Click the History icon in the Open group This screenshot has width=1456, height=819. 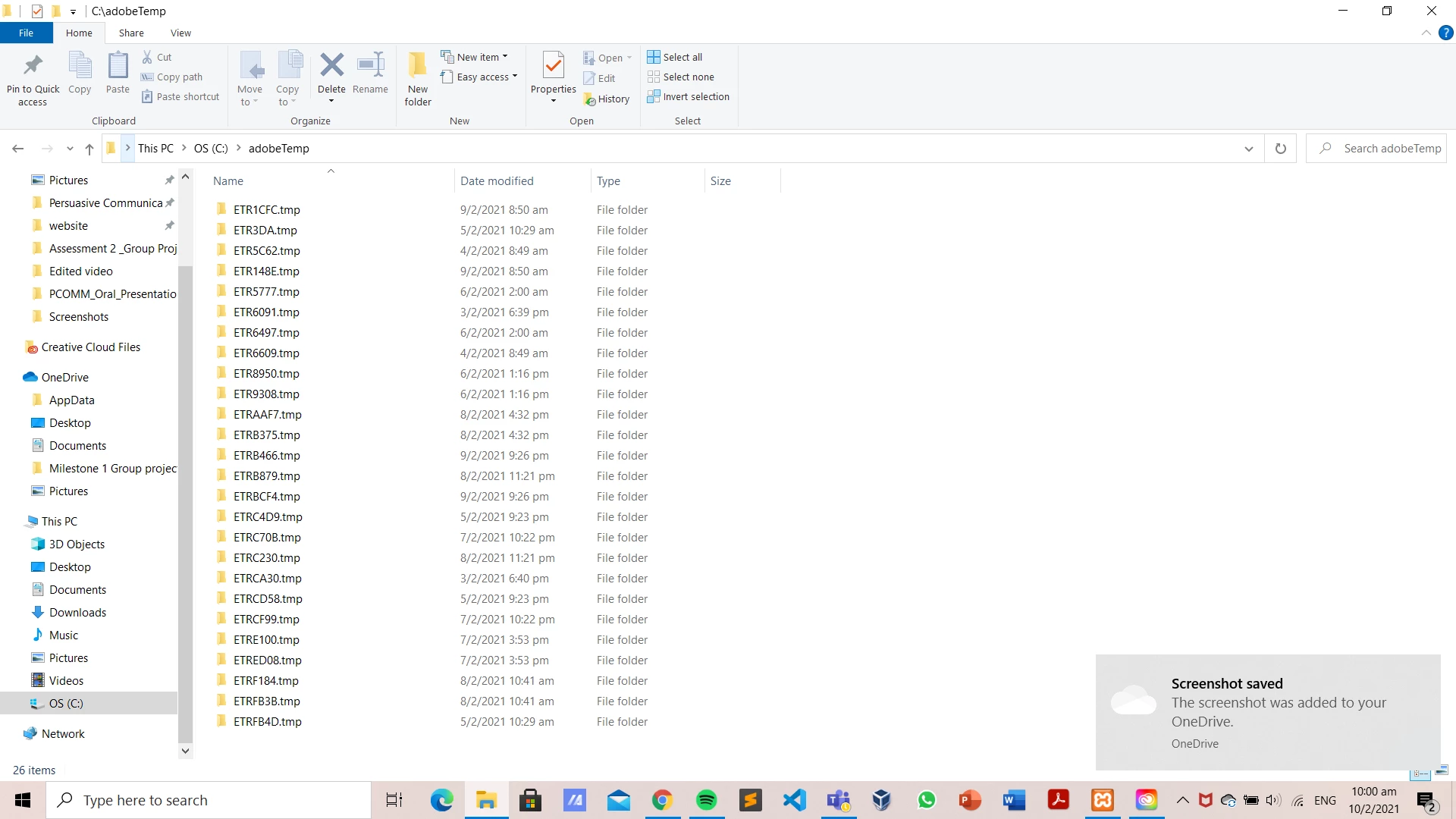pos(607,99)
